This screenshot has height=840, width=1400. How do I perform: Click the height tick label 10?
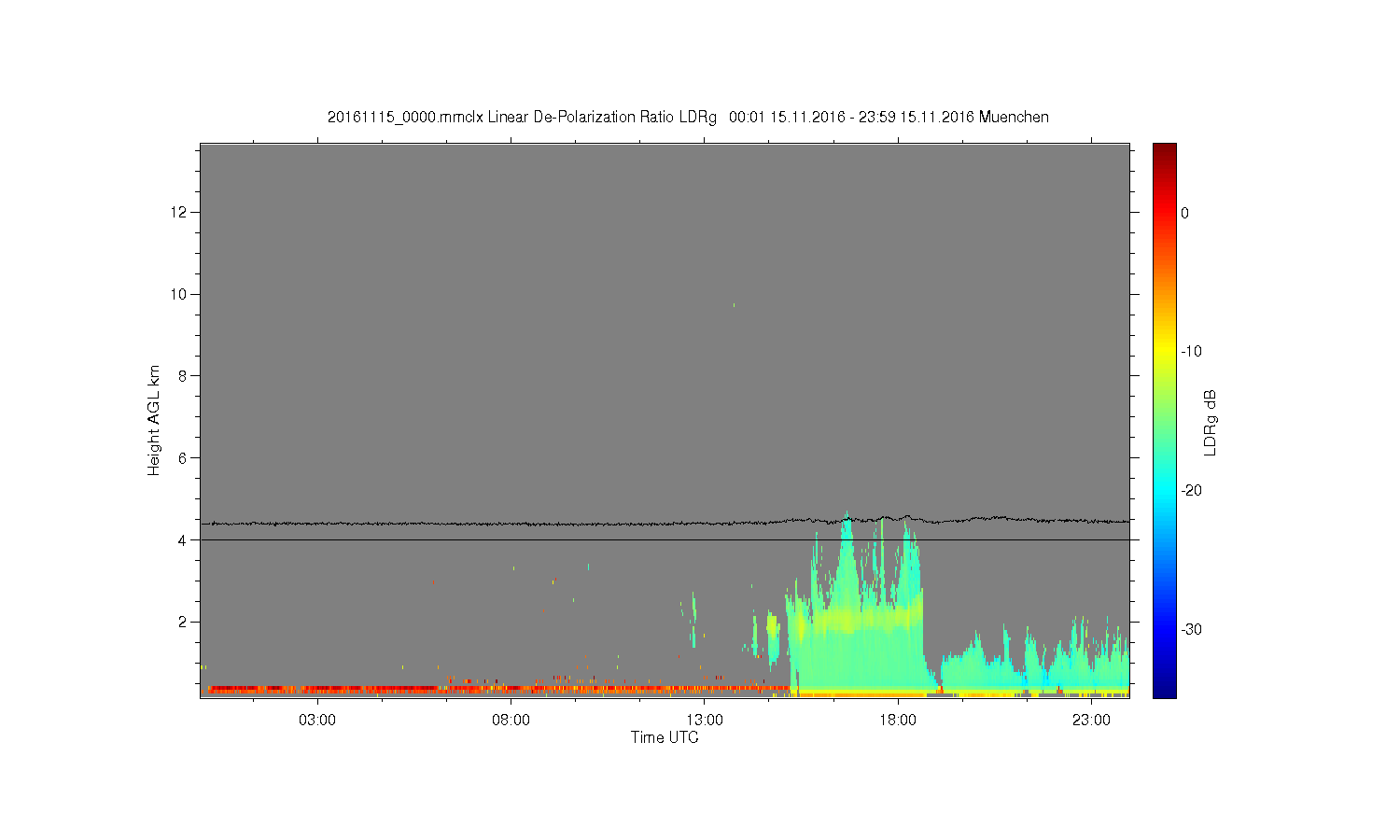180,294
